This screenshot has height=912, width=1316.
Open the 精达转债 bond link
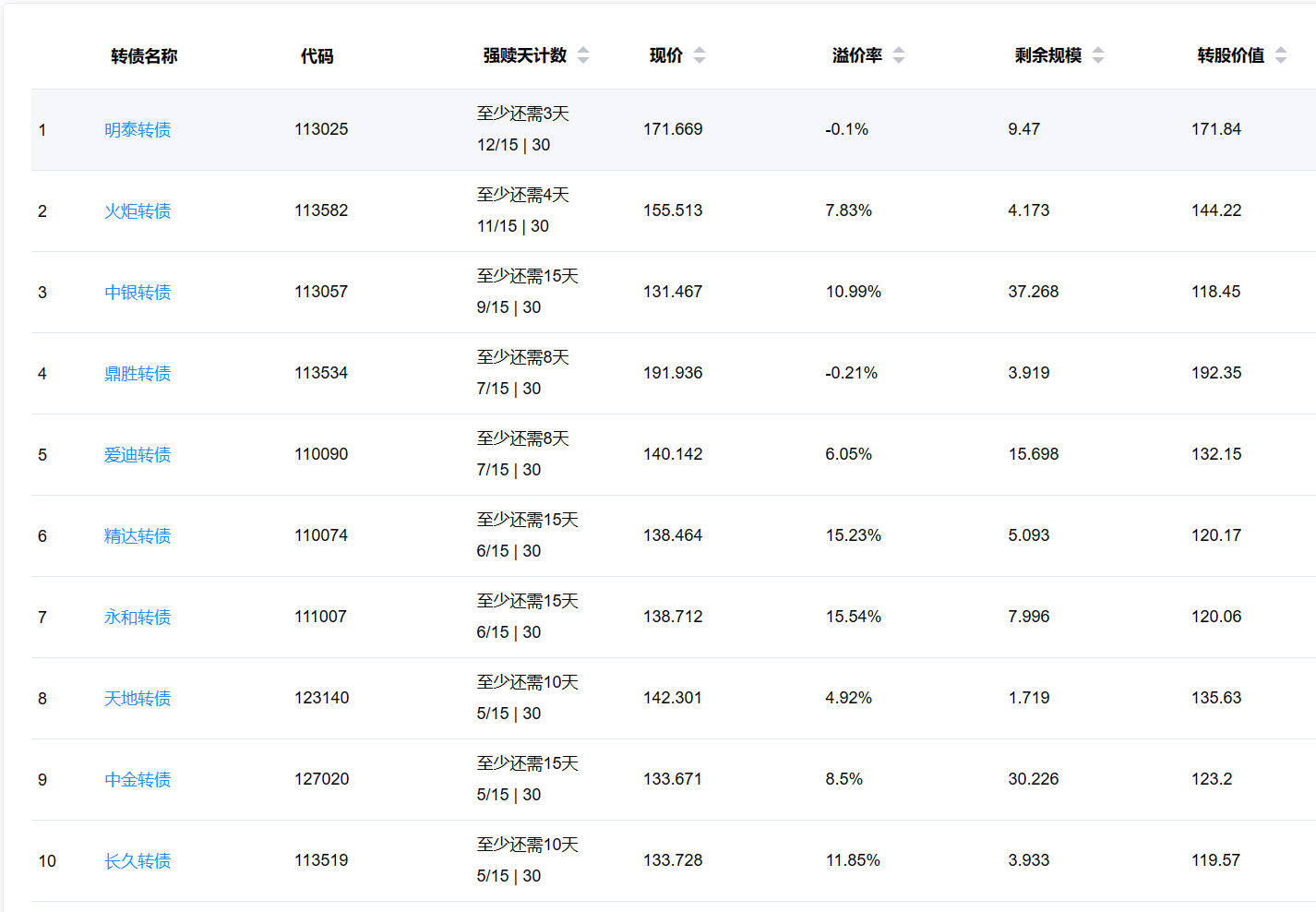coord(138,536)
